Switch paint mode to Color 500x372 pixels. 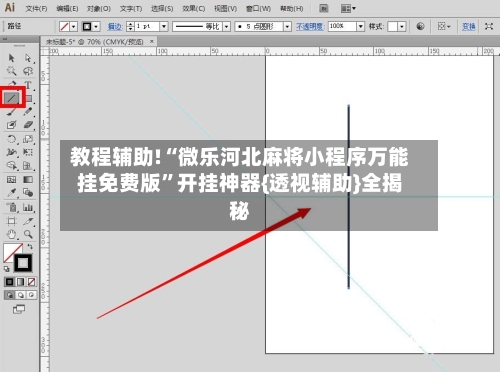tap(9, 282)
